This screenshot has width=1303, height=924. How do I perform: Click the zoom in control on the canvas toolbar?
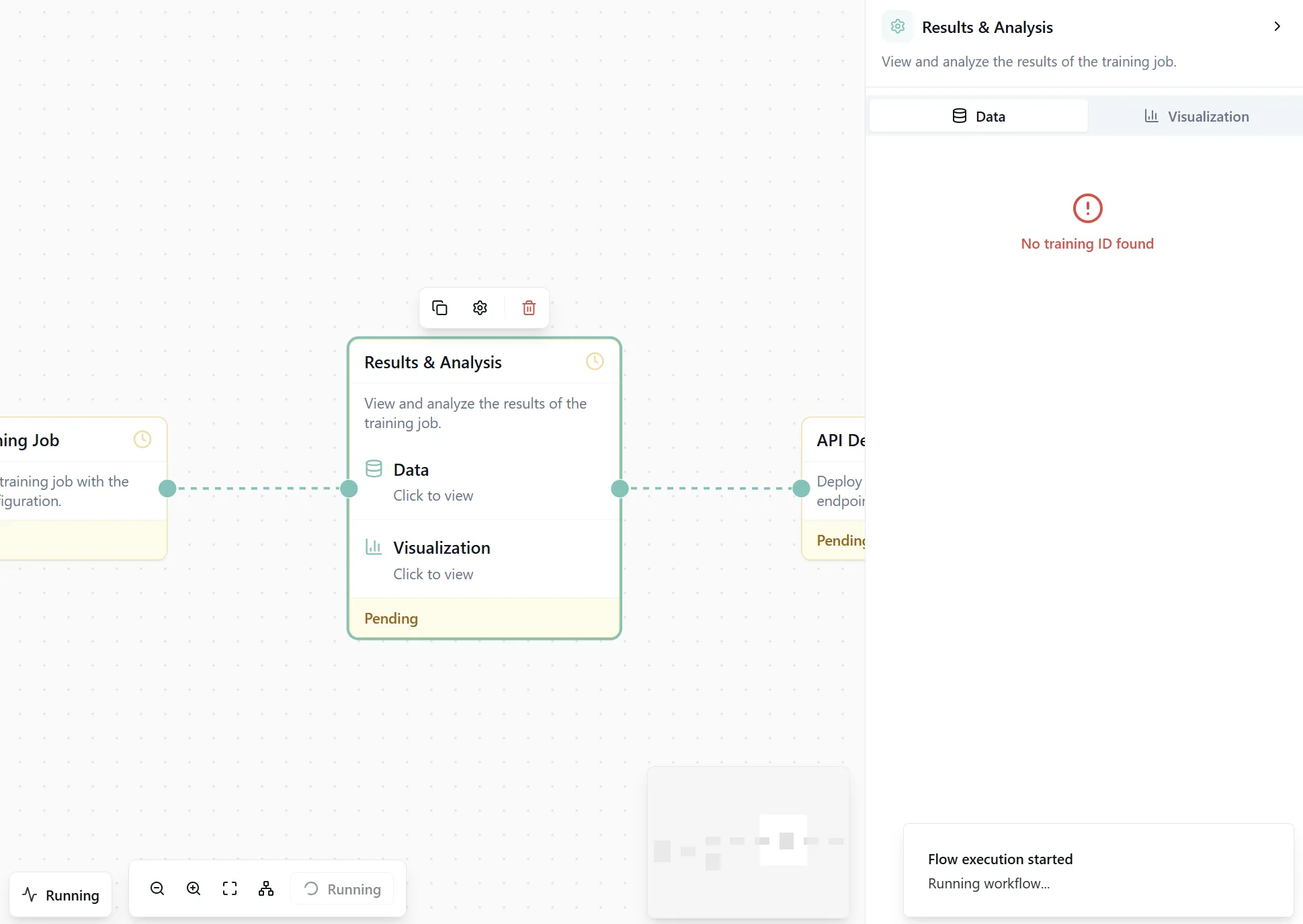pyautogui.click(x=193, y=888)
